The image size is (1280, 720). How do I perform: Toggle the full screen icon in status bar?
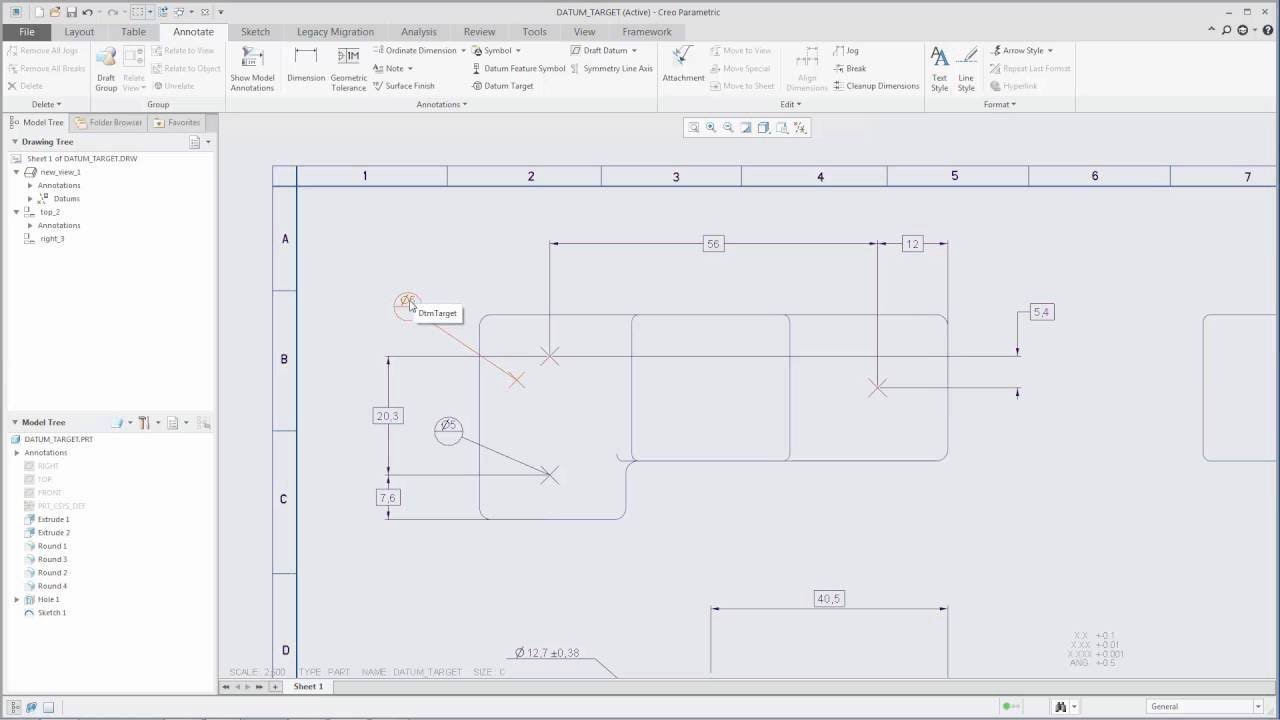(48, 707)
